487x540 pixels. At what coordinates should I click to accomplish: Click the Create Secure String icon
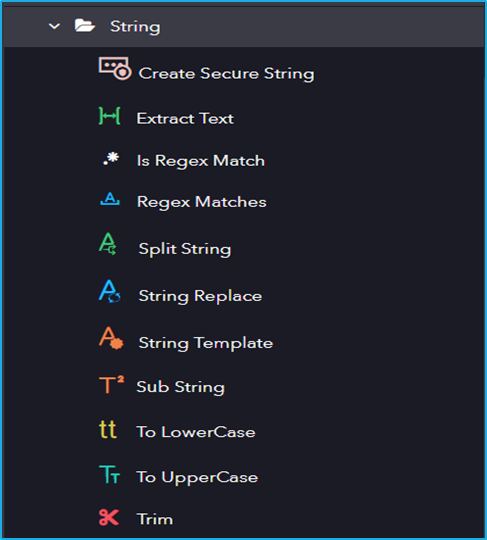(115, 69)
